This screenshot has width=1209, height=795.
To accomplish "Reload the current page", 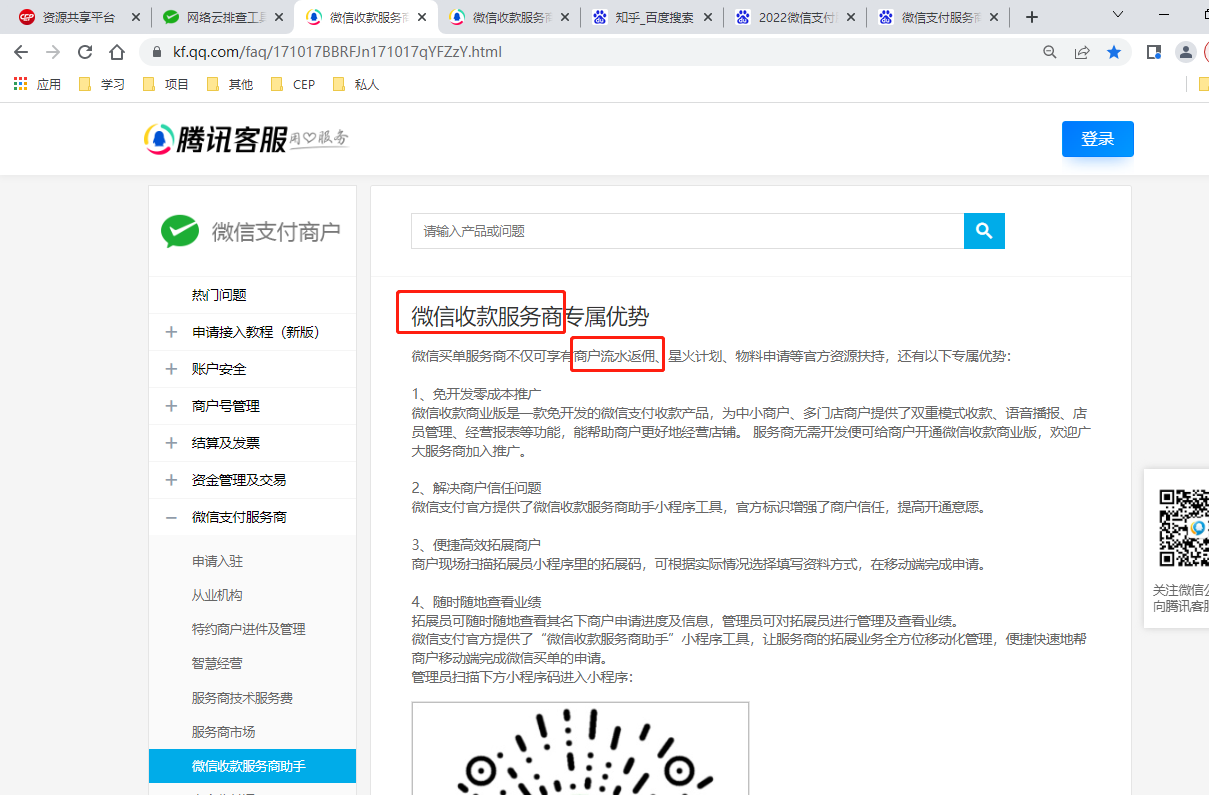I will tap(85, 52).
